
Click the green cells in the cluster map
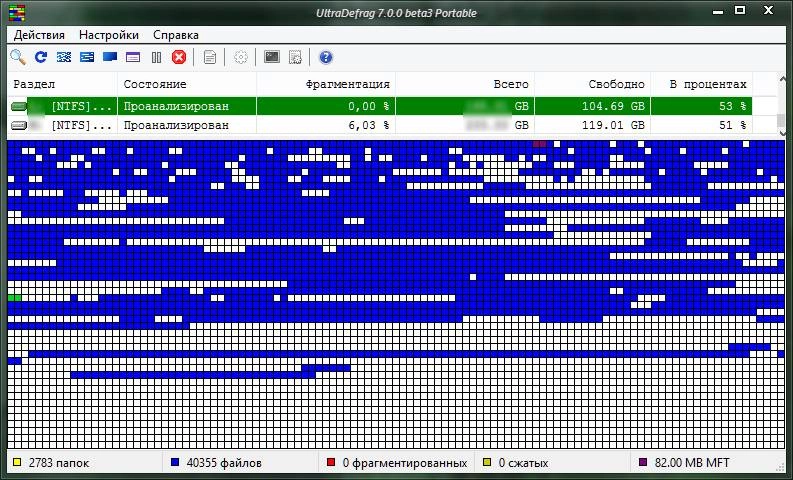click(15, 298)
